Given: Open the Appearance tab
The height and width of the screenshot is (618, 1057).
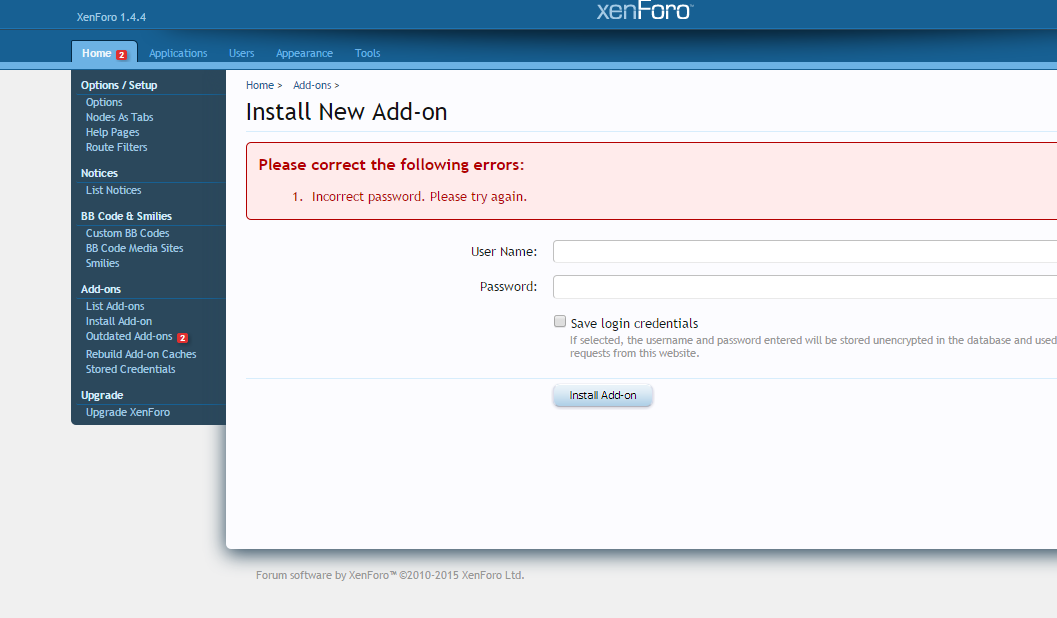Looking at the screenshot, I should 304,53.
